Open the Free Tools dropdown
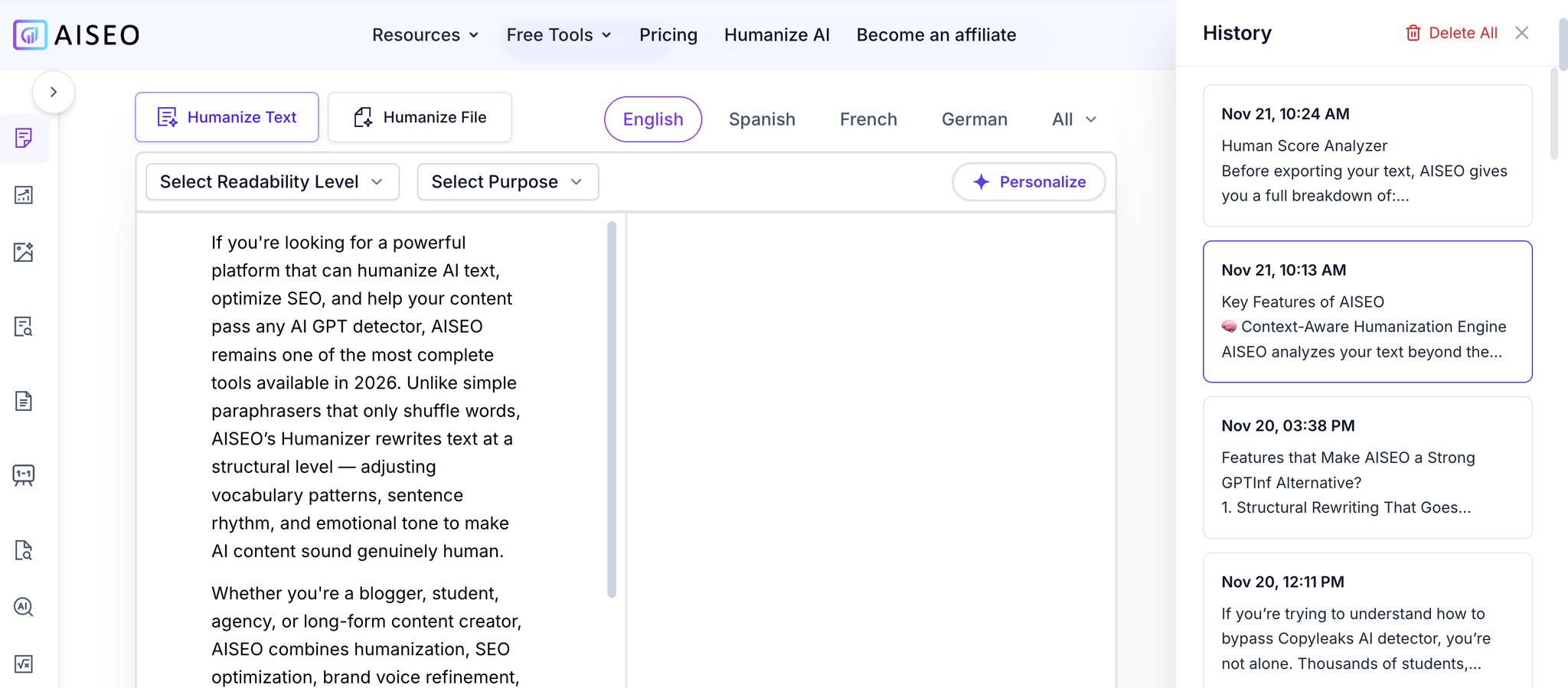This screenshot has height=688, width=1568. pos(559,35)
